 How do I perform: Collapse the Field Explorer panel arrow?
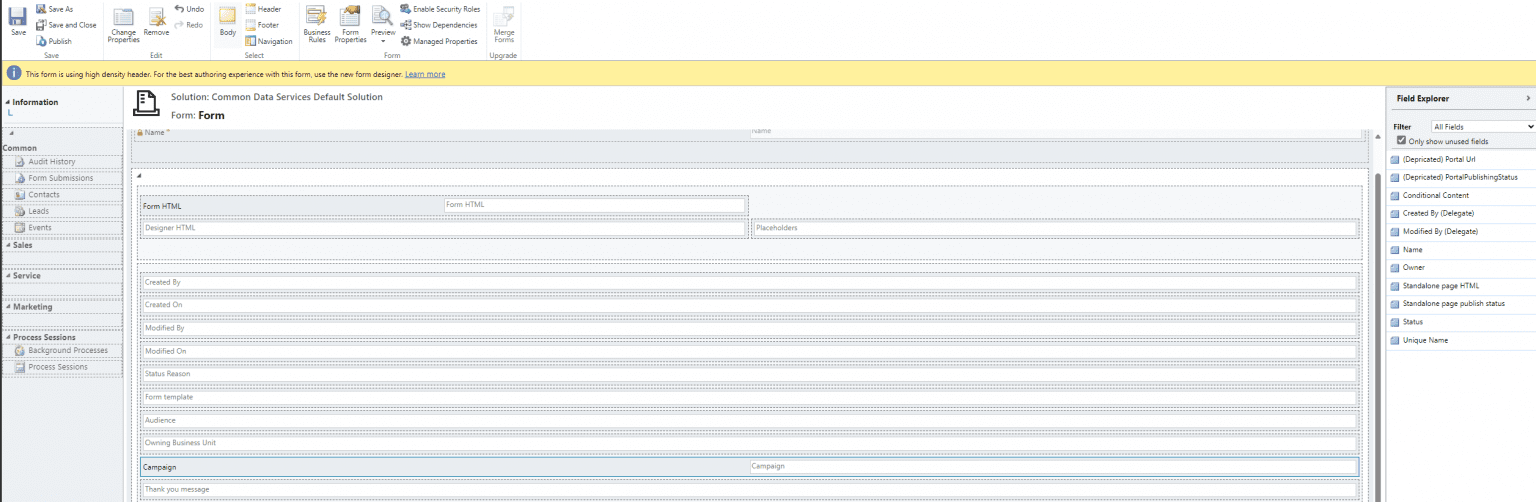(x=1527, y=98)
